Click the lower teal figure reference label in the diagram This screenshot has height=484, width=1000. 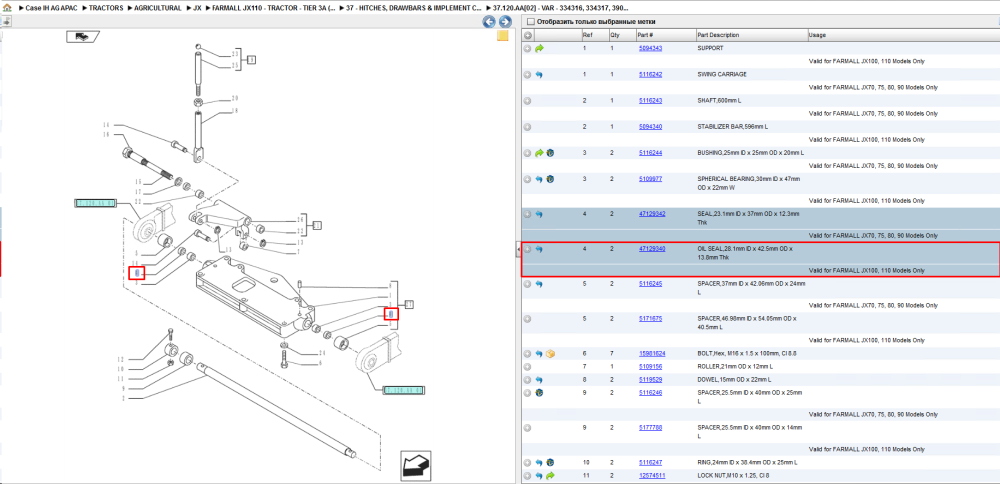tap(404, 390)
